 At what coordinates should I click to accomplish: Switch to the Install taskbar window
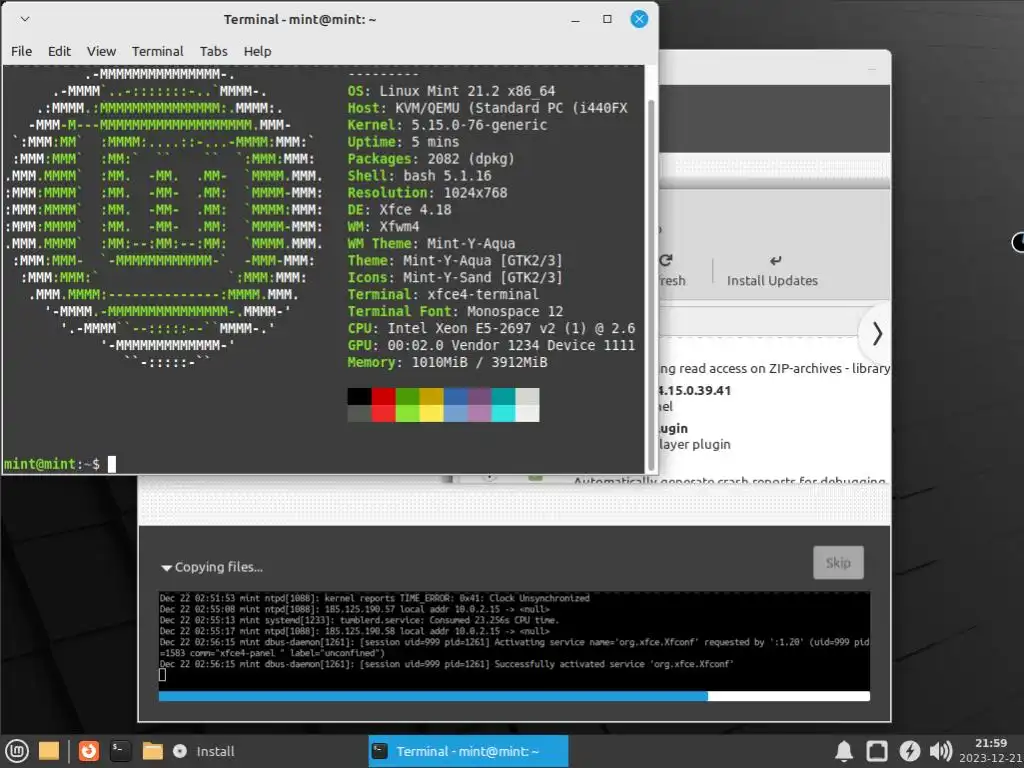[x=204, y=751]
